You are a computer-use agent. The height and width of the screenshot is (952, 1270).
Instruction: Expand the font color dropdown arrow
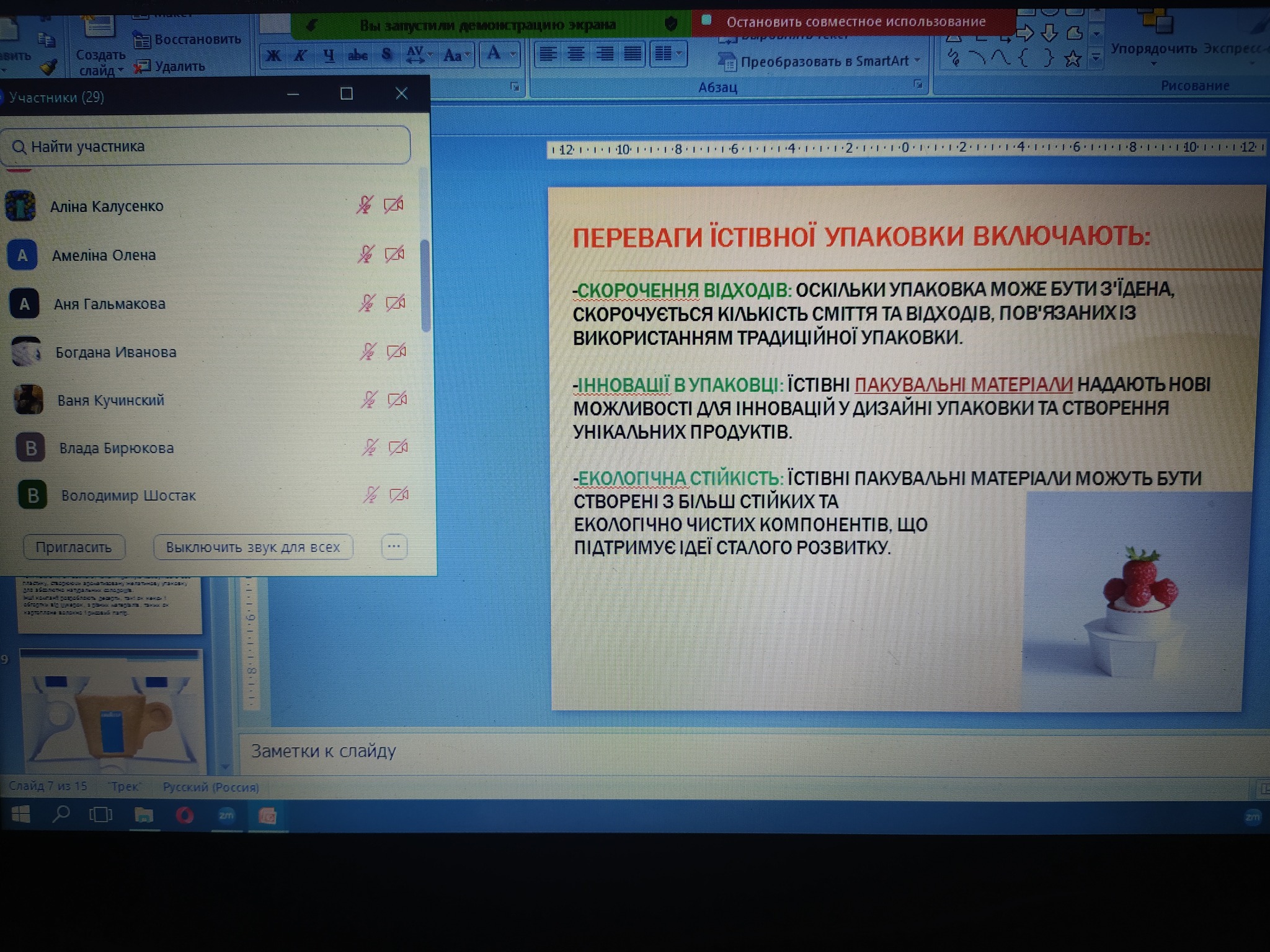pos(513,55)
